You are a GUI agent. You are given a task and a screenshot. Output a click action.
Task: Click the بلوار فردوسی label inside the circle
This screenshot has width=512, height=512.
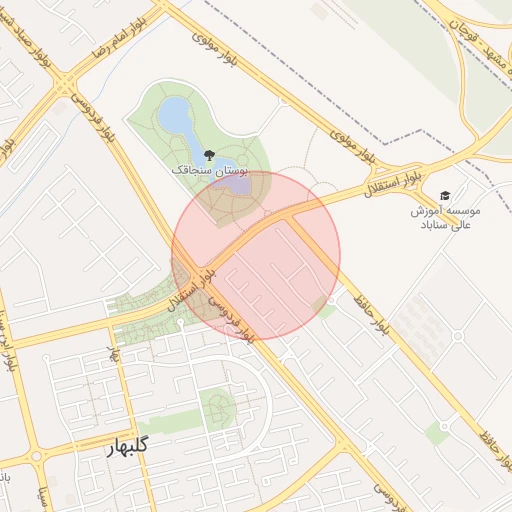click(x=232, y=320)
